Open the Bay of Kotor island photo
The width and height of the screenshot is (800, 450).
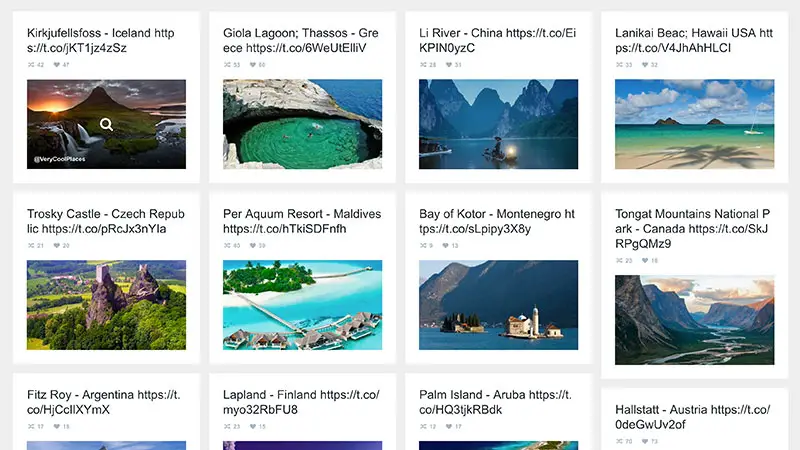(498, 305)
